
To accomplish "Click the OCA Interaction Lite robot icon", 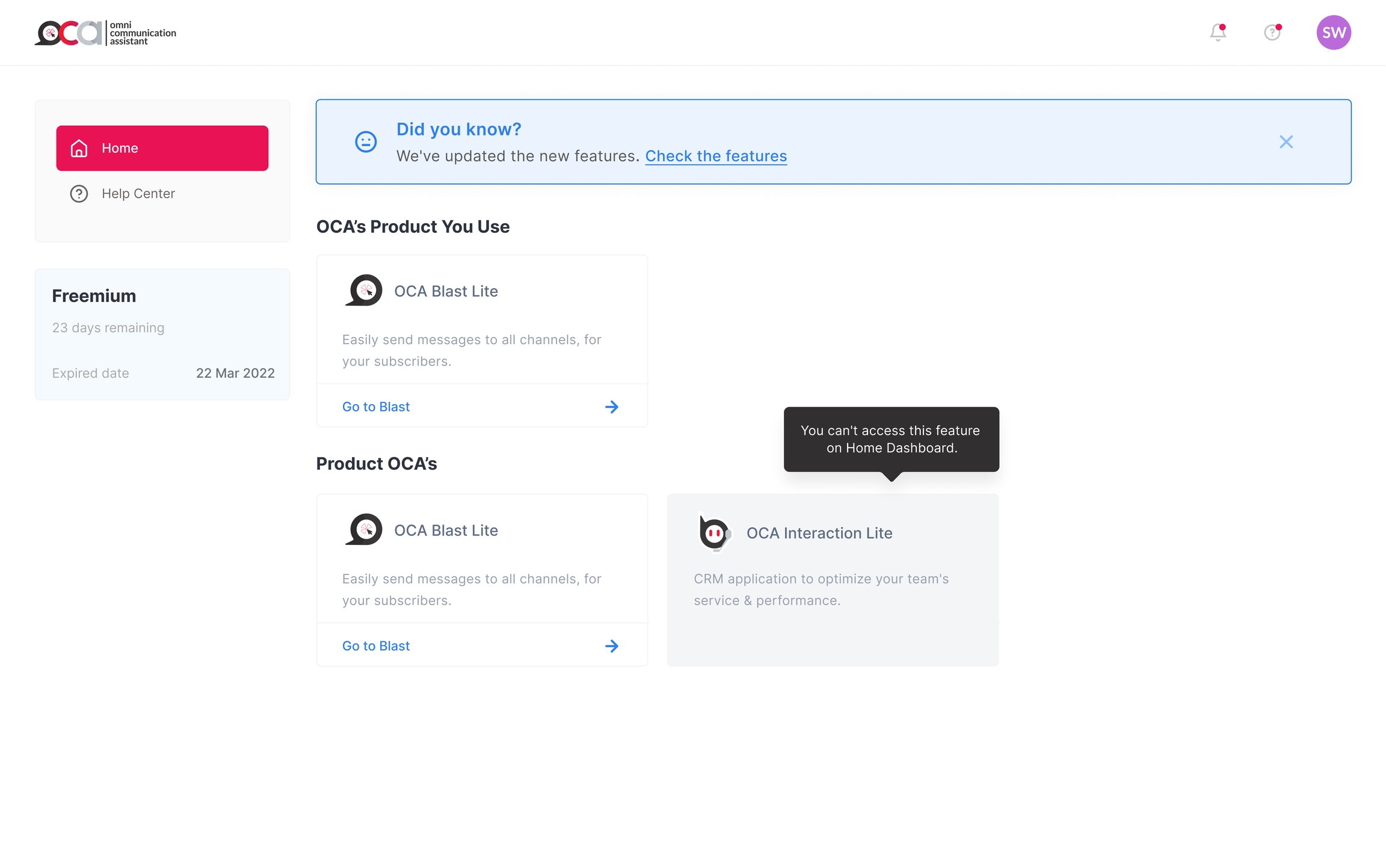I will (x=714, y=532).
